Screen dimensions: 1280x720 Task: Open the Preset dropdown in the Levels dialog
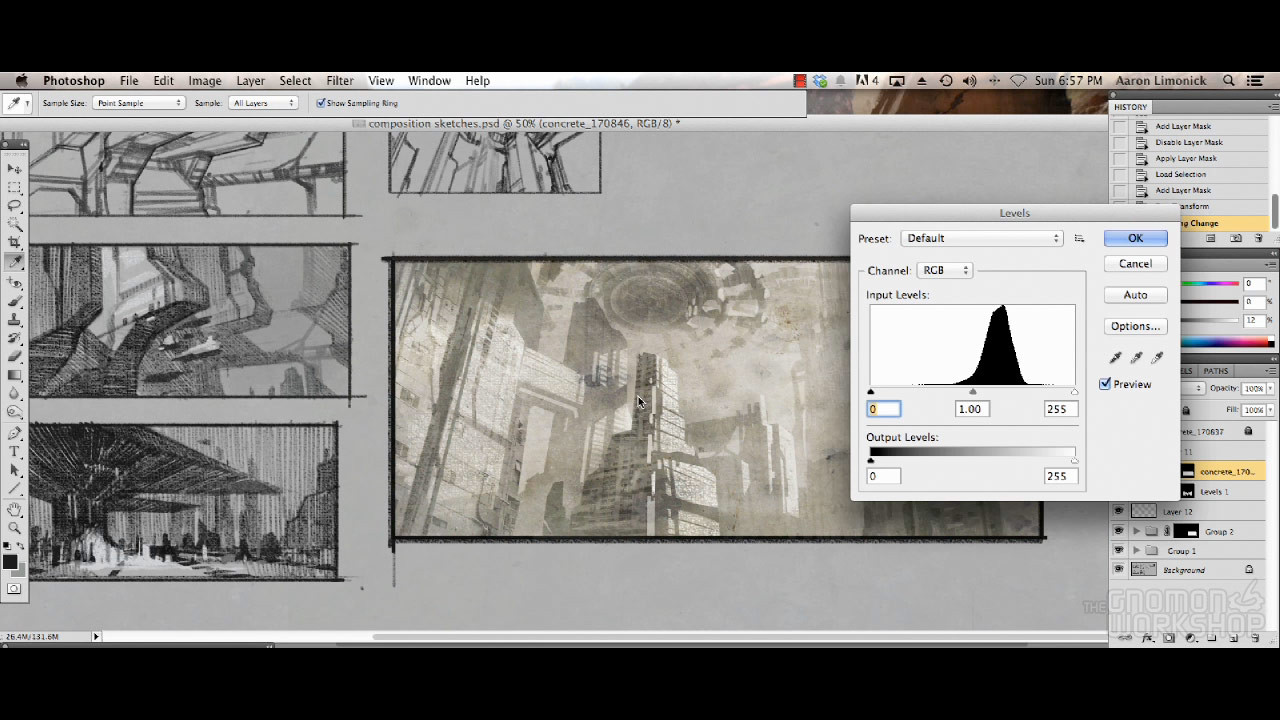[x=980, y=238]
